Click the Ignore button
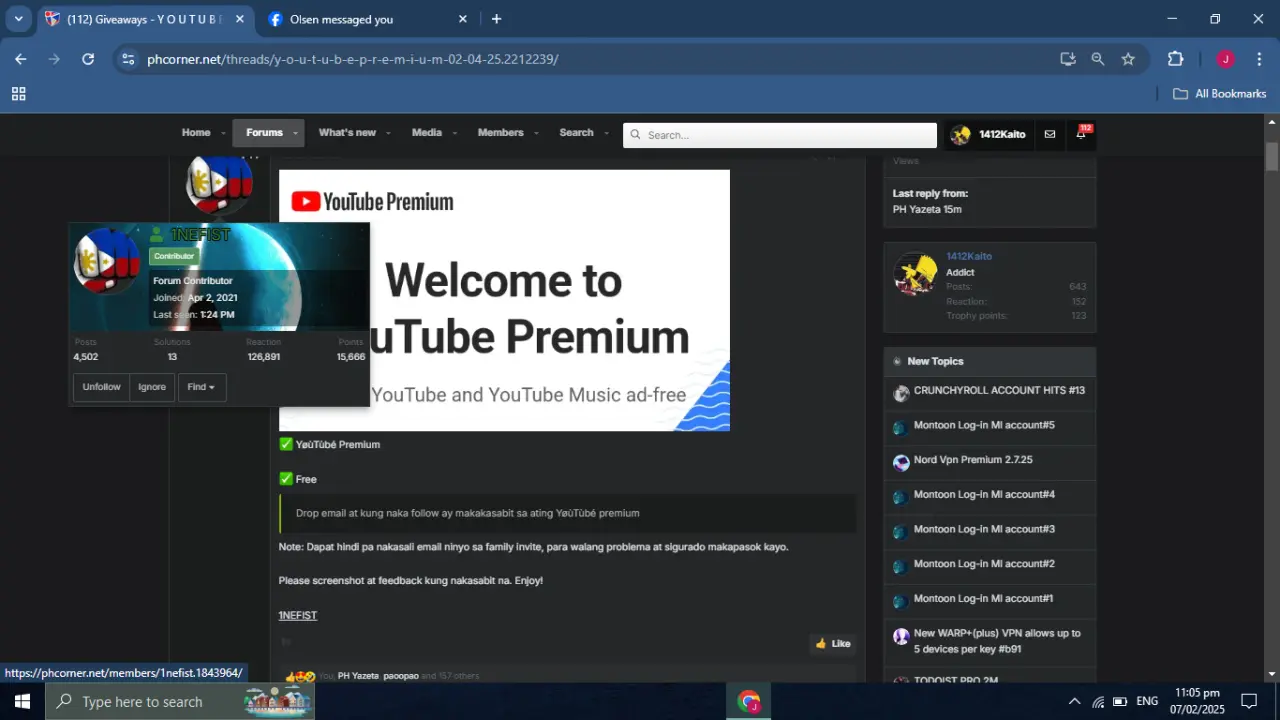Screen dimensions: 1280x720 pos(152,387)
